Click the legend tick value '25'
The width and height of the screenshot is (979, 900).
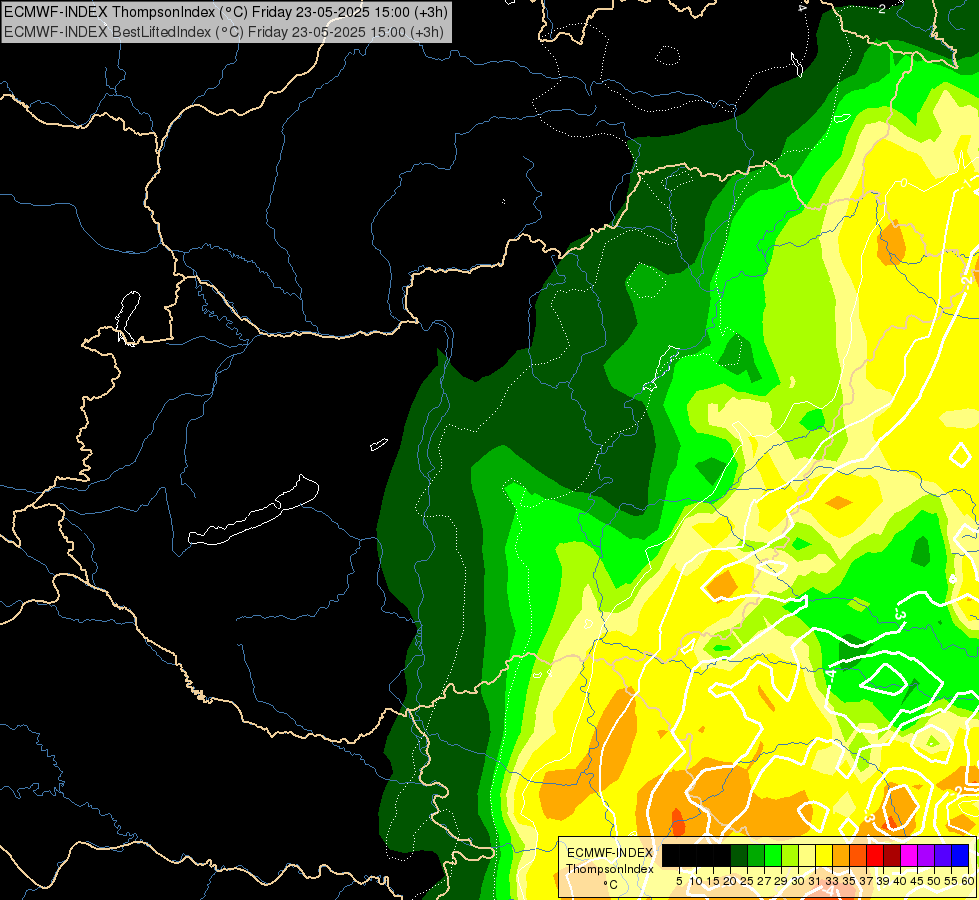(x=747, y=881)
